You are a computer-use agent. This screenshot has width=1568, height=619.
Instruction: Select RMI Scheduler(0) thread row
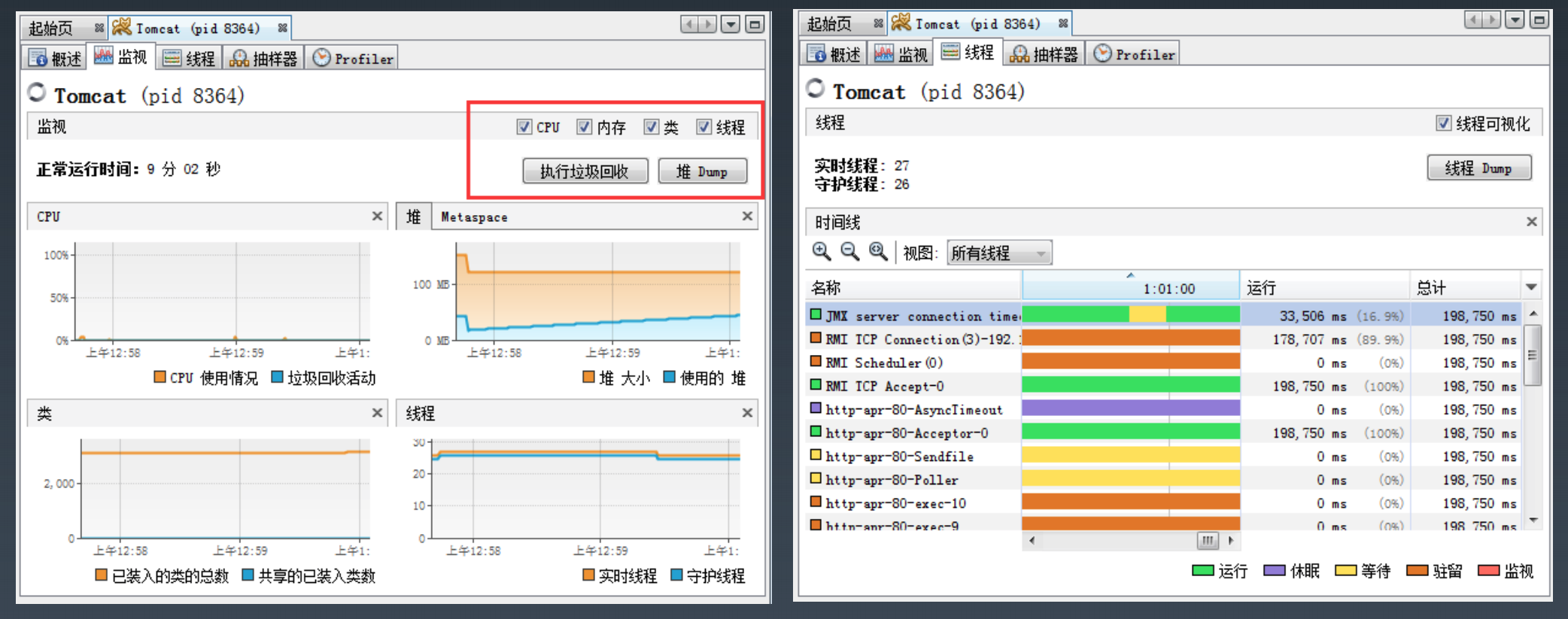1163,363
